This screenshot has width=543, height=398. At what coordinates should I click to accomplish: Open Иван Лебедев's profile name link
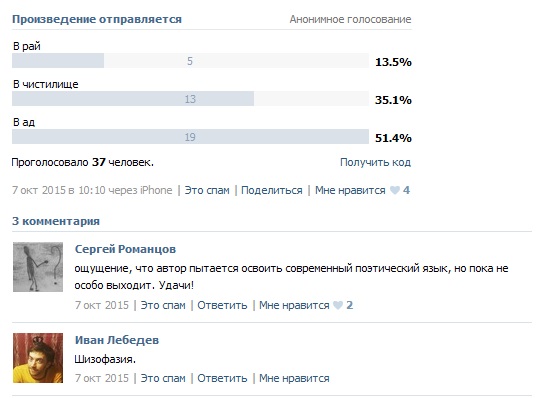(117, 340)
